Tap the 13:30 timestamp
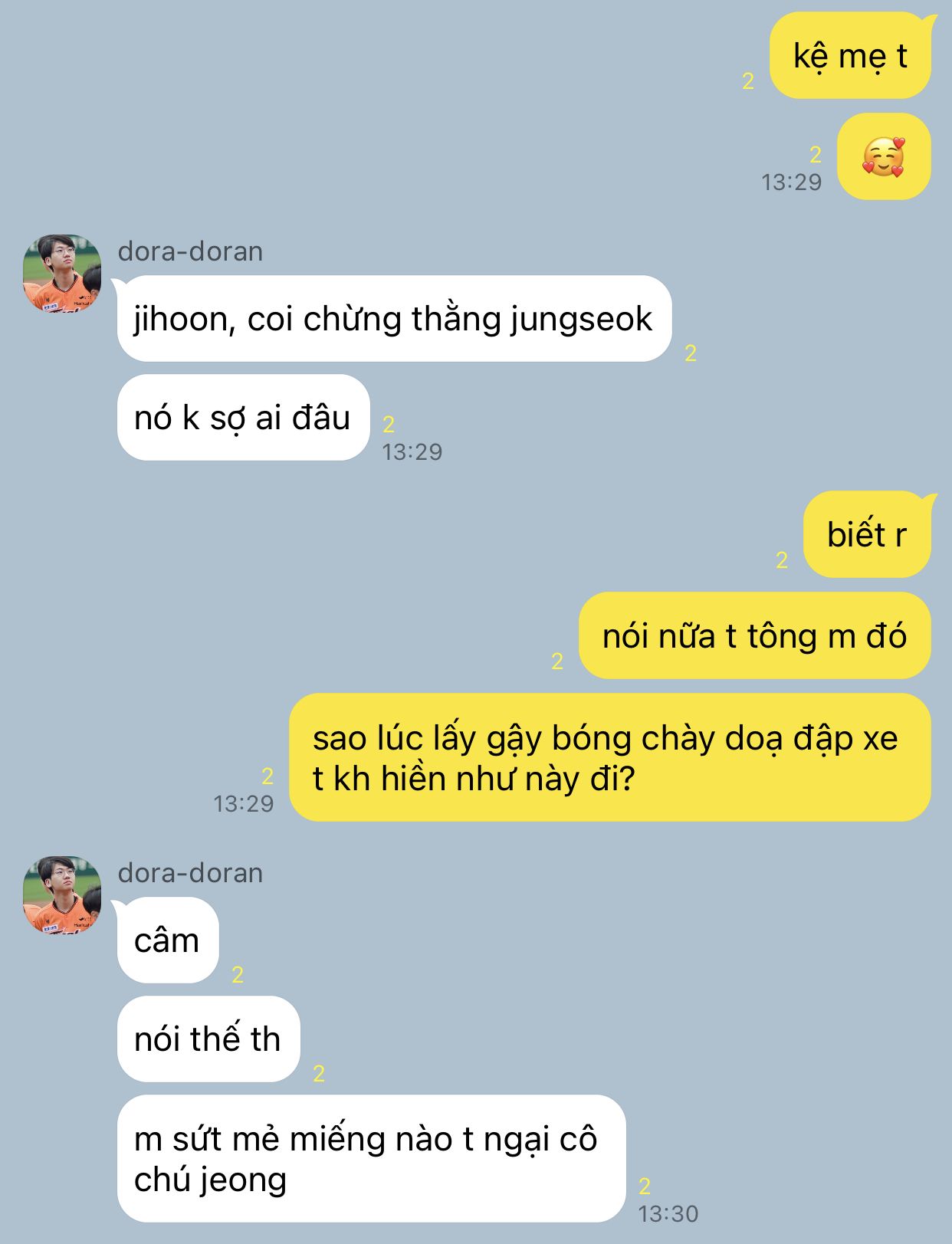The image size is (952, 1244). 668,1213
